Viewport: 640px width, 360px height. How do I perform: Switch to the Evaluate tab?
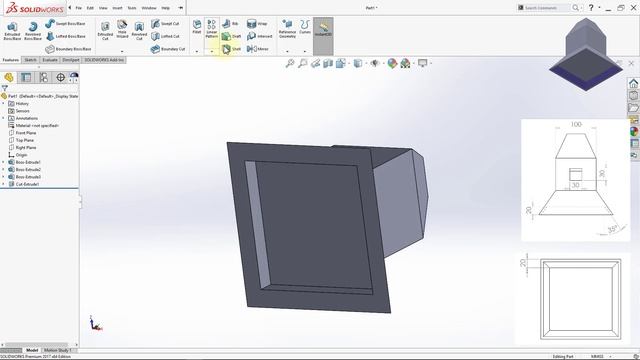coord(50,60)
